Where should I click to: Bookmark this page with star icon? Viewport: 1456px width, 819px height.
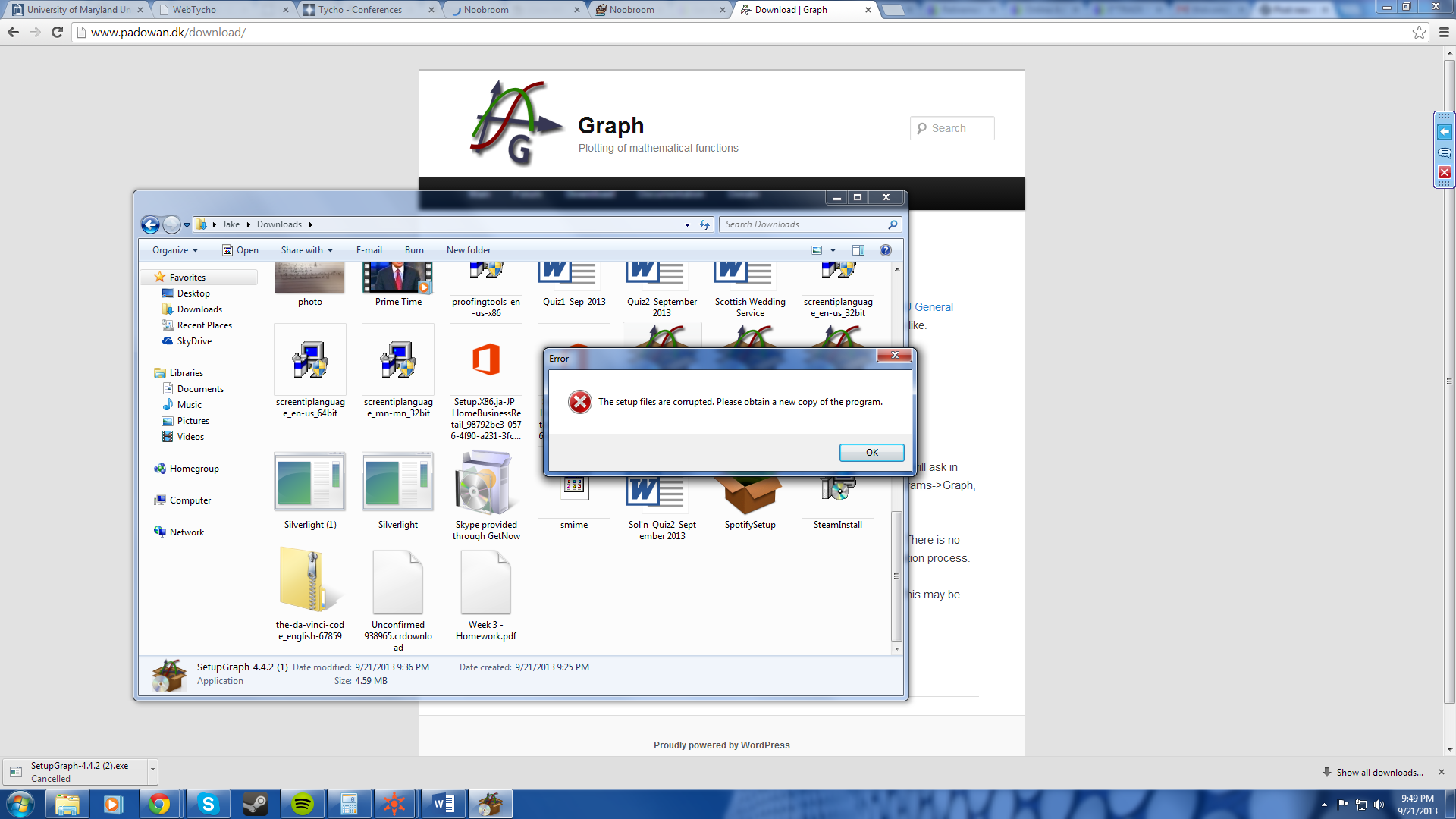1419,32
